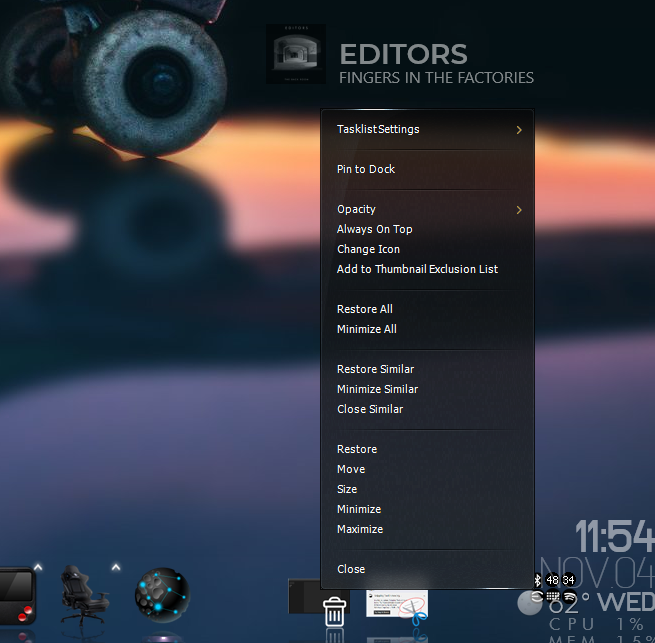Expand the arrow above gaming chair icon
Image resolution: width=655 pixels, height=643 pixels.
(116, 567)
